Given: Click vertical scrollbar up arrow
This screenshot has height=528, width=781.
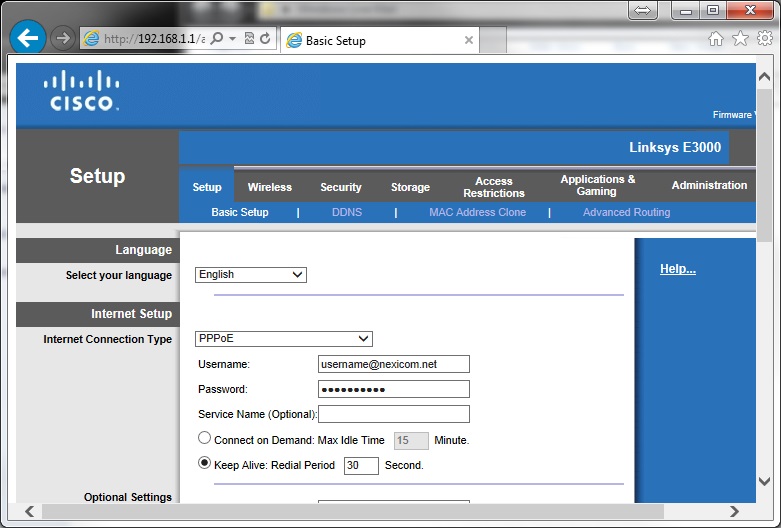Looking at the screenshot, I should click(x=764, y=77).
